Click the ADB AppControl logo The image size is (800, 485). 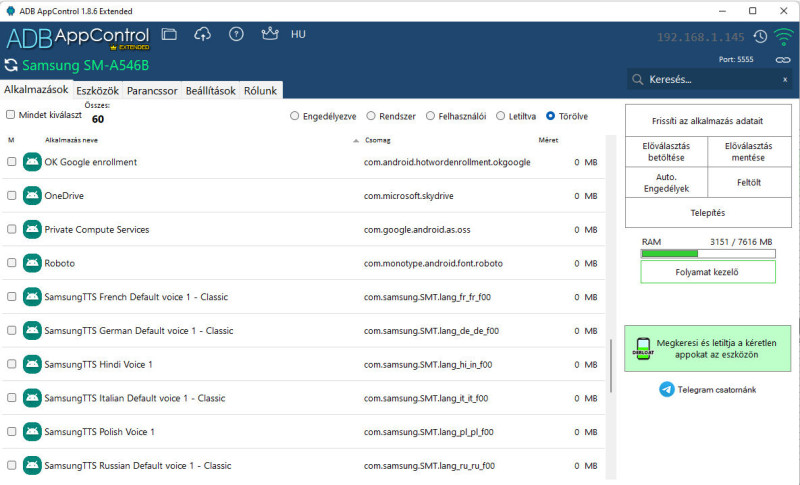coord(78,38)
